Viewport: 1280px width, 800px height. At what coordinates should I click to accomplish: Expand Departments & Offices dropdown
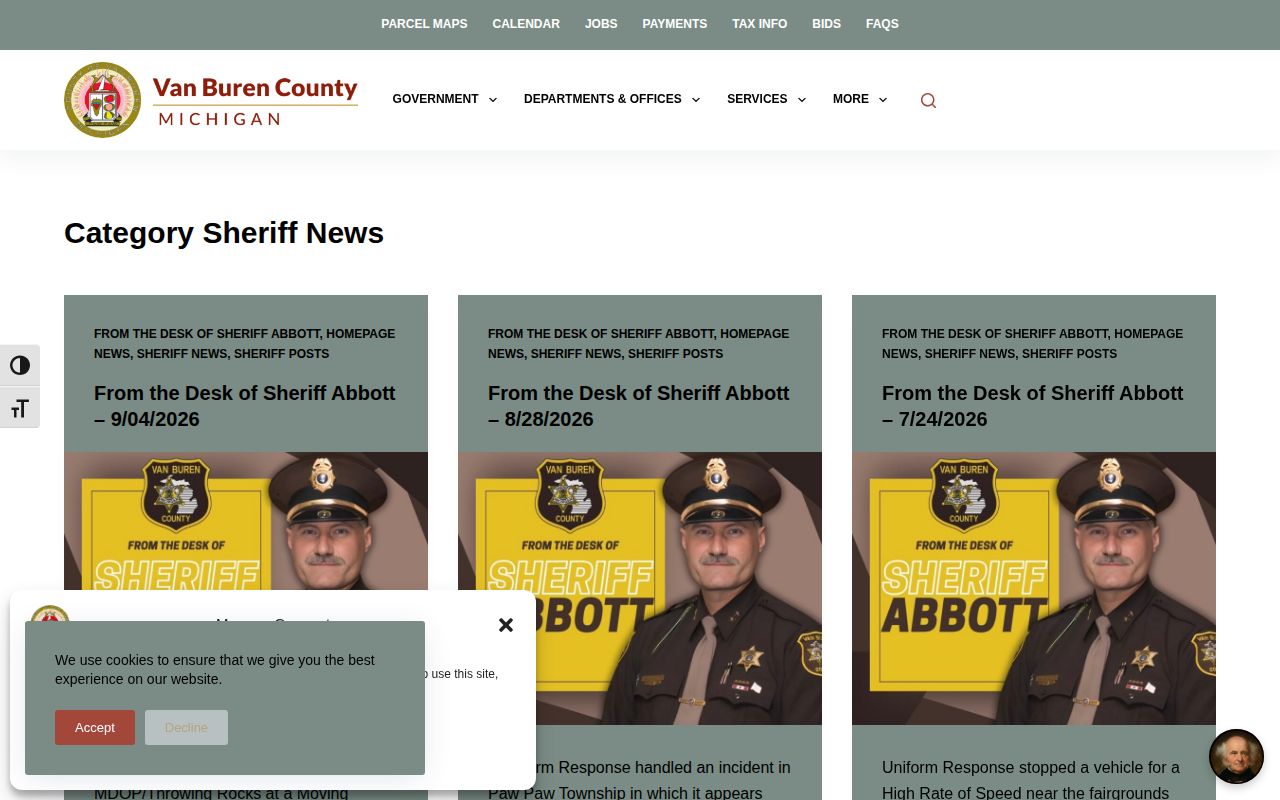click(611, 99)
